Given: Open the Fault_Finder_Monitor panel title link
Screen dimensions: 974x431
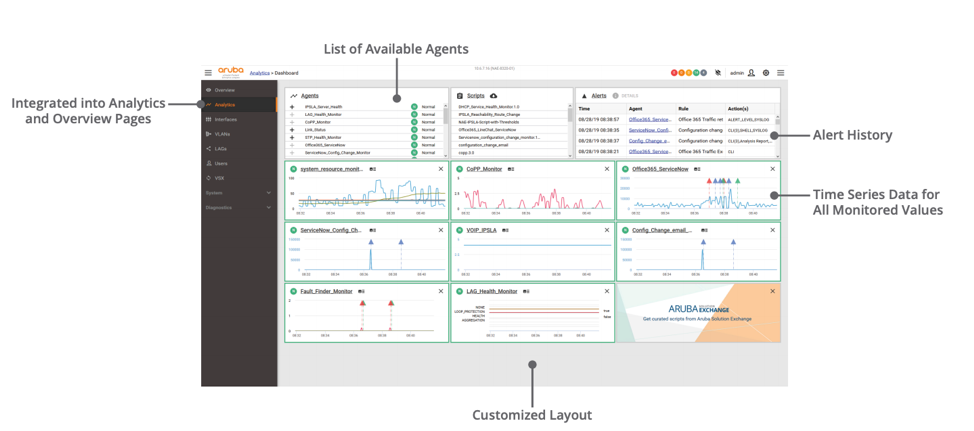Looking at the screenshot, I should 326,291.
